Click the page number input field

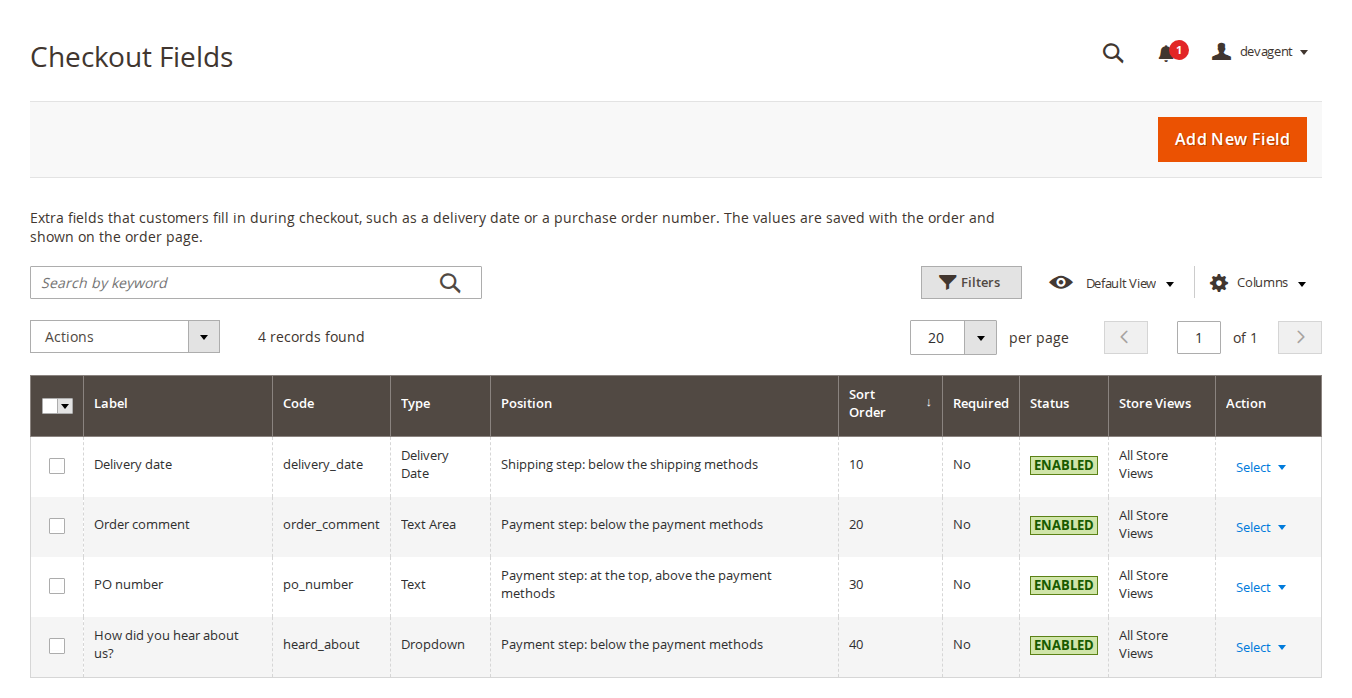coord(1199,337)
